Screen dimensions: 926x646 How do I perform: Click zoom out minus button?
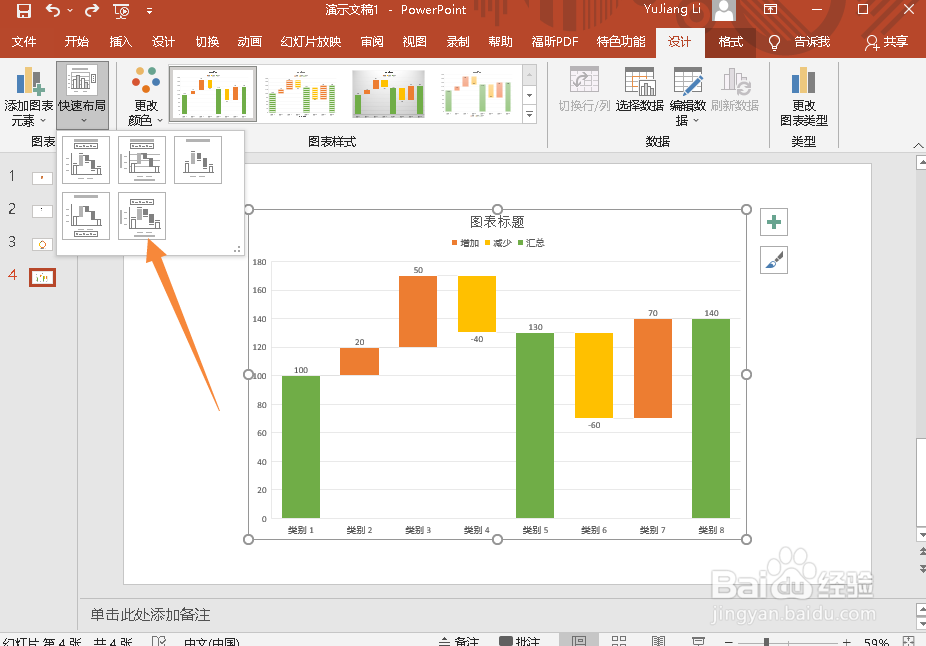coord(728,642)
